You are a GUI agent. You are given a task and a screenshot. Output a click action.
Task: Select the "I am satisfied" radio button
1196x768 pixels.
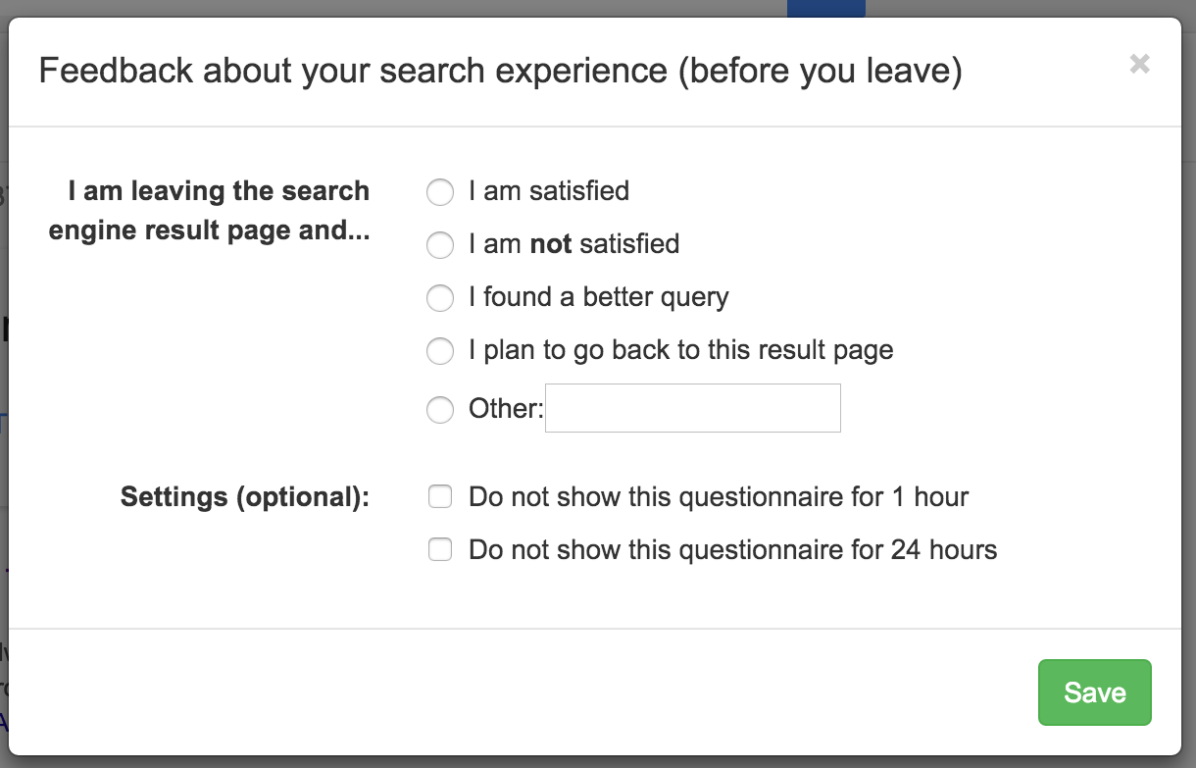point(440,192)
